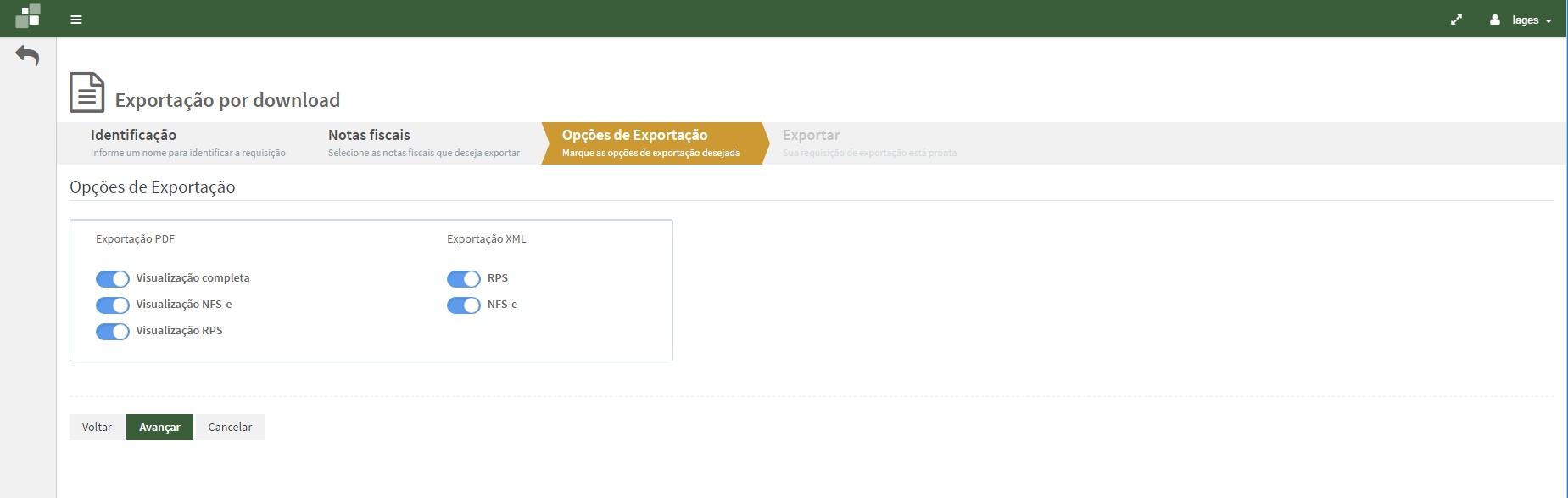Click the Exportação por download heading
The image size is (1568, 498).
tap(227, 100)
